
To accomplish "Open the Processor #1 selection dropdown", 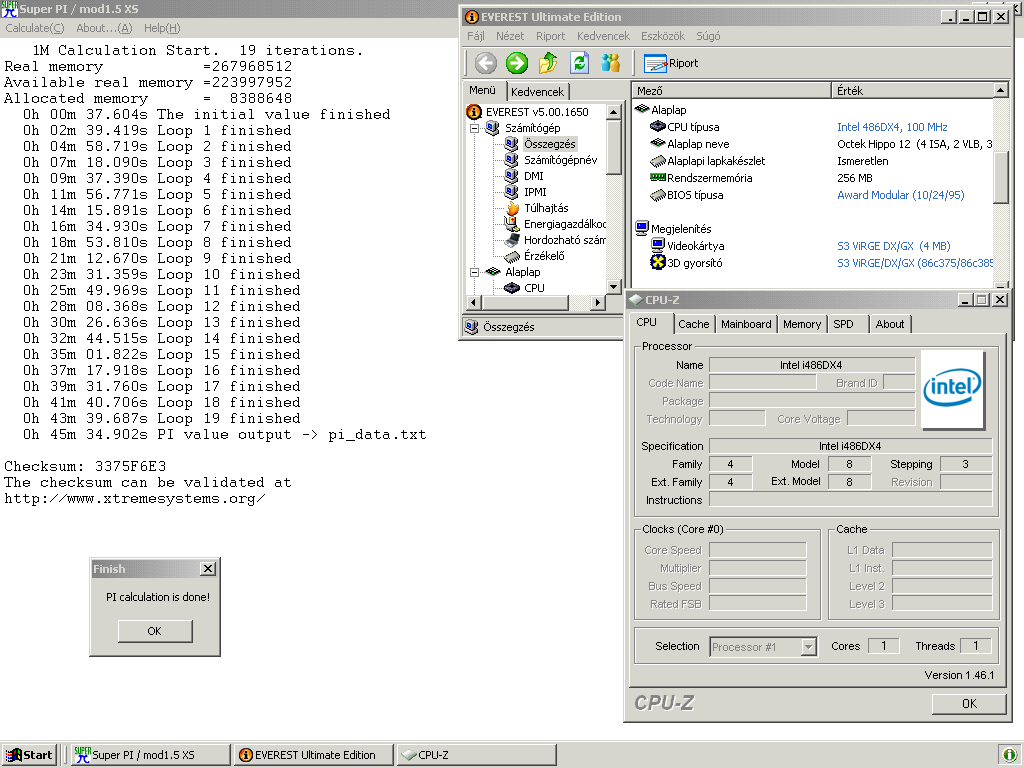I will pos(808,647).
